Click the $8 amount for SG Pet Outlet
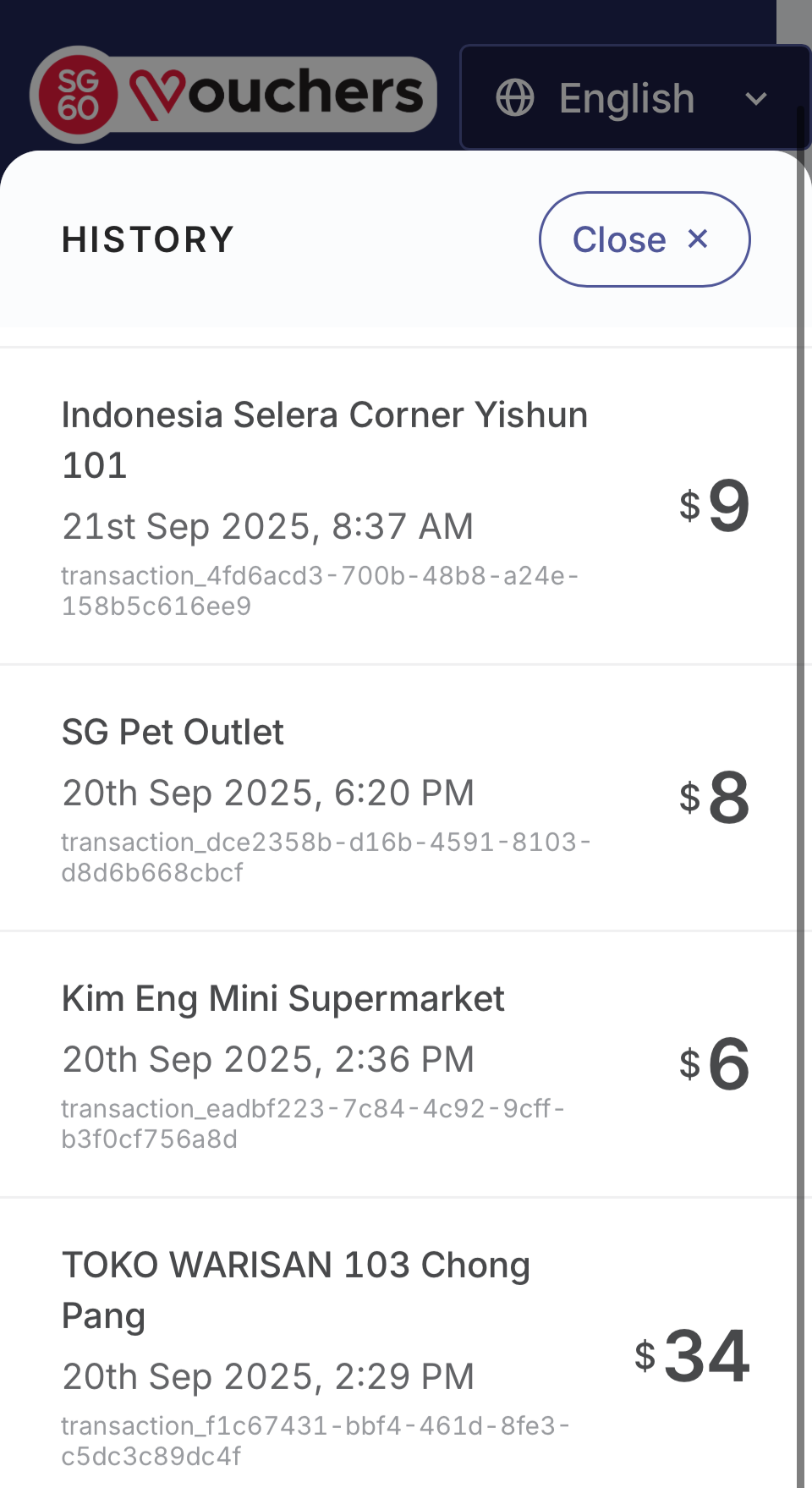Viewport: 812px width, 1488px height. coord(715,798)
